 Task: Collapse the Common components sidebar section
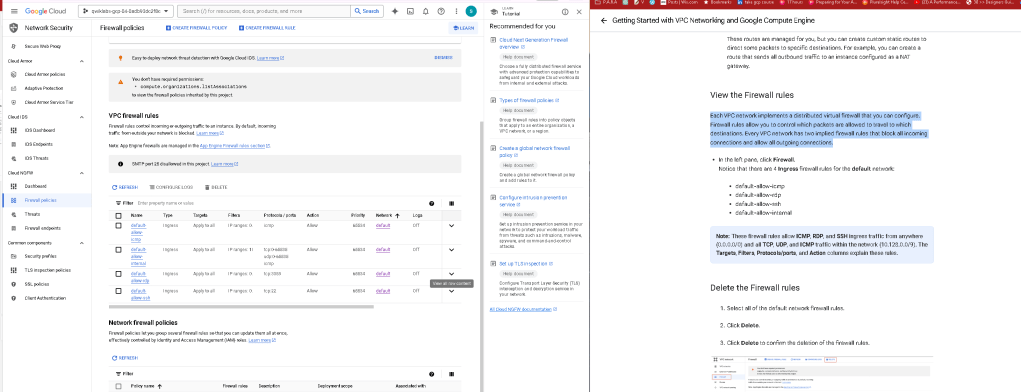tap(81, 243)
